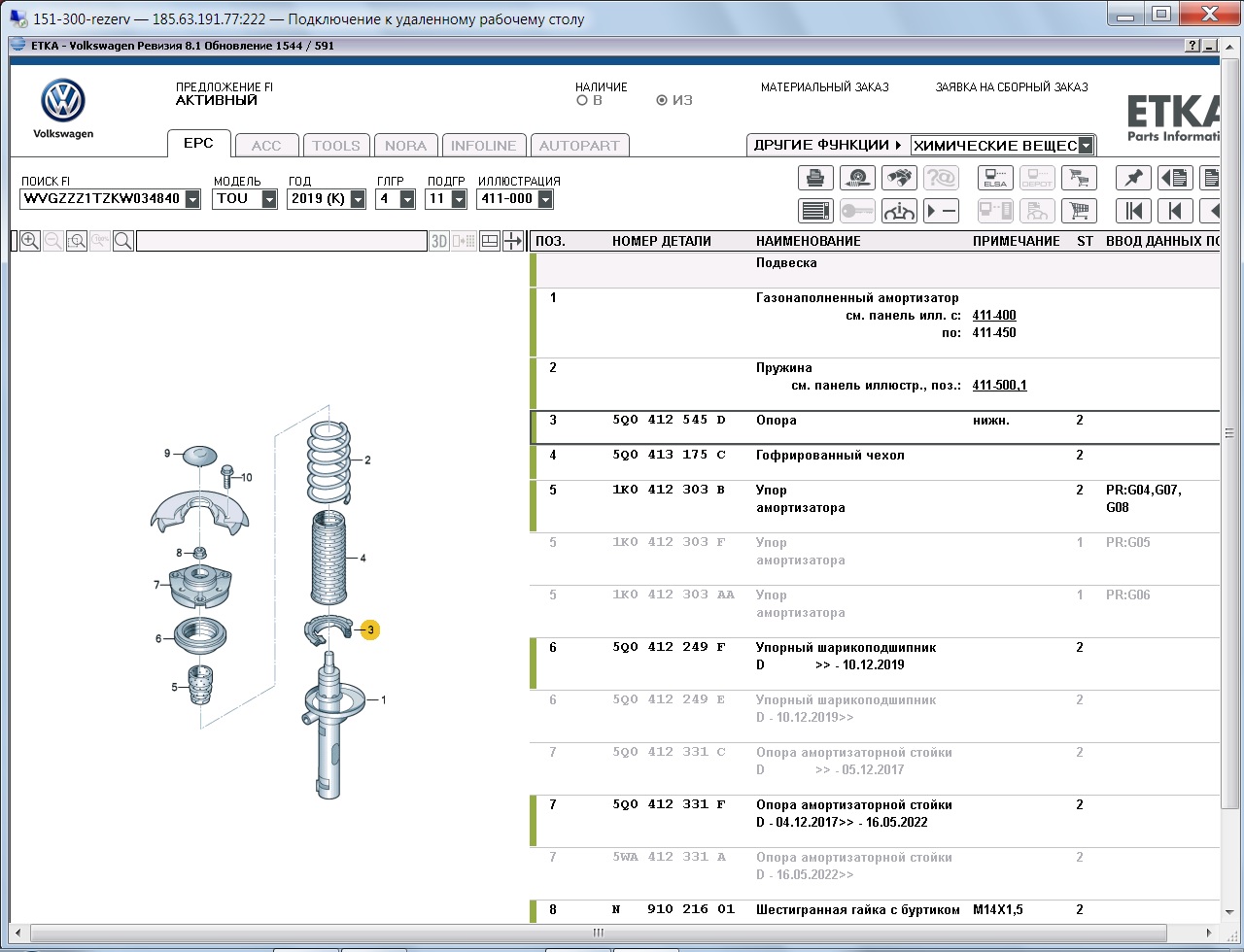1244x952 pixels.
Task: Open ЗАЯВКА НА СБОРНЫЙ ЗАКАЗ
Action: coord(1012,87)
